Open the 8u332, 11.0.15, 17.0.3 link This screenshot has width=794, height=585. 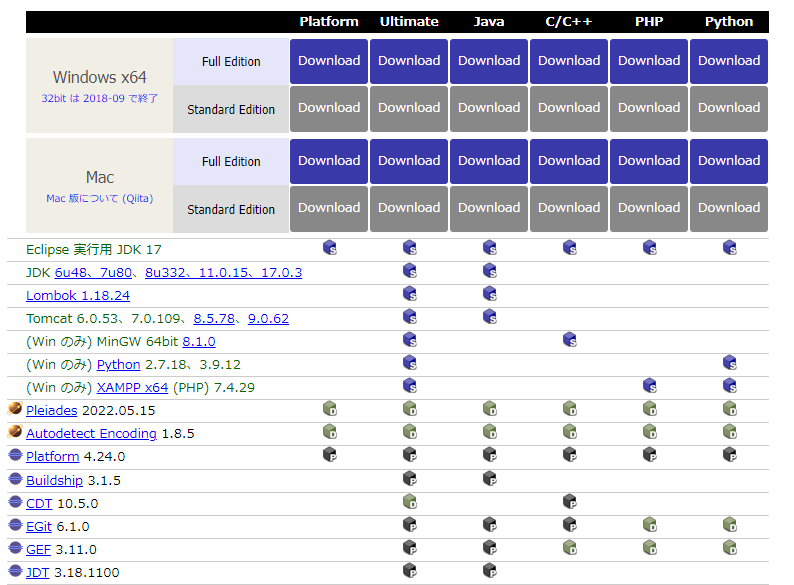[223, 272]
